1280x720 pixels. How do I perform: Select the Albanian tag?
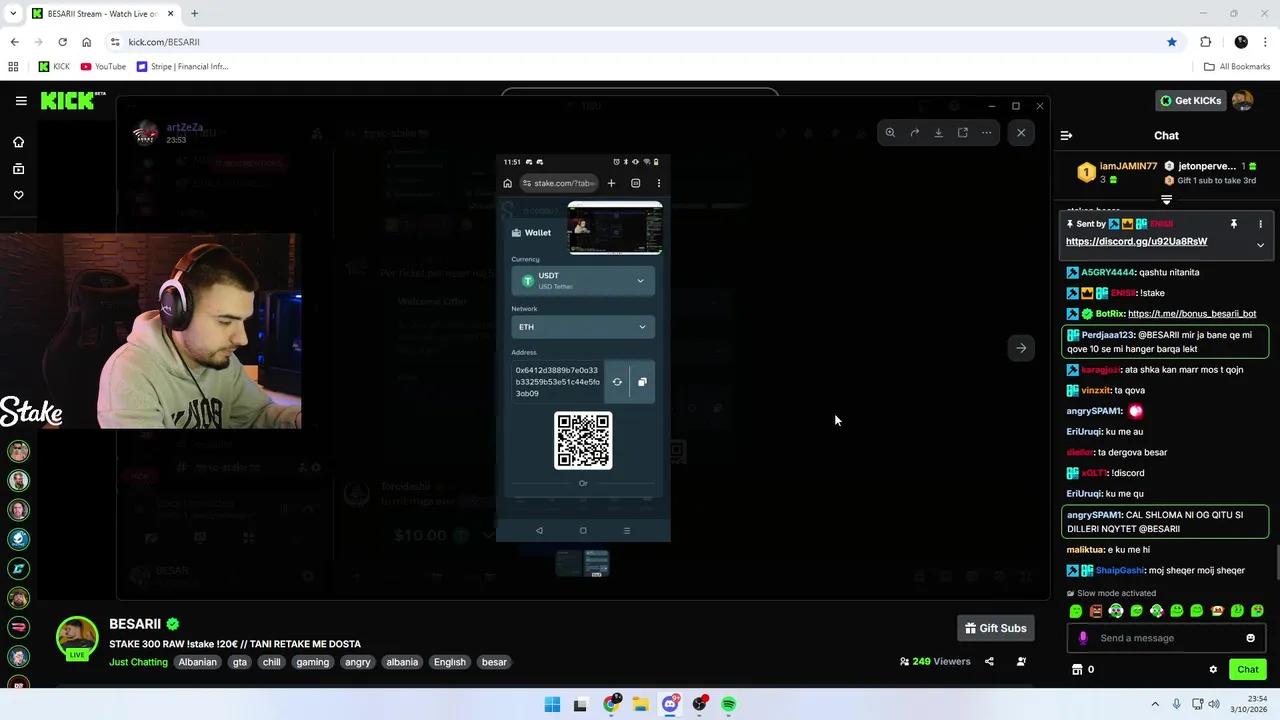pos(197,662)
